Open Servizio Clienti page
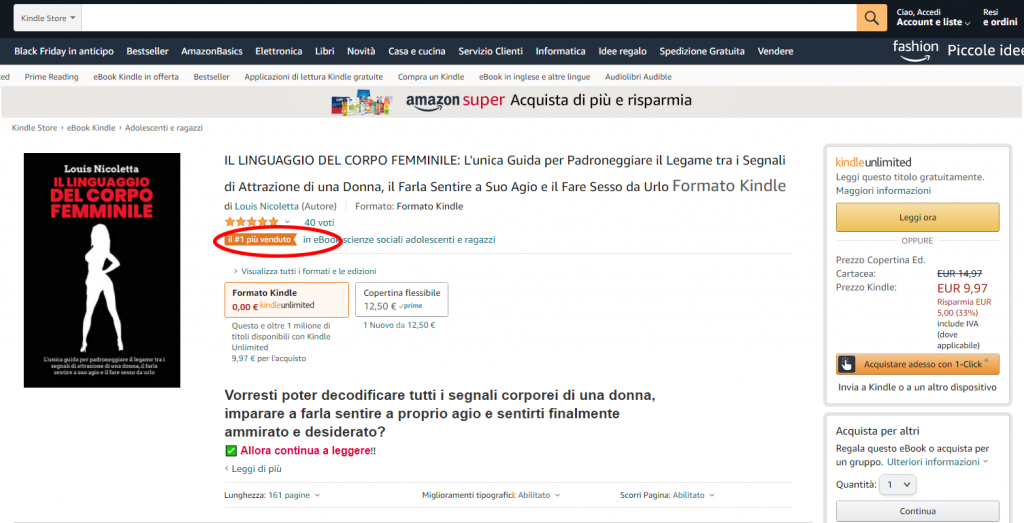The width and height of the screenshot is (1024, 523). [490, 51]
